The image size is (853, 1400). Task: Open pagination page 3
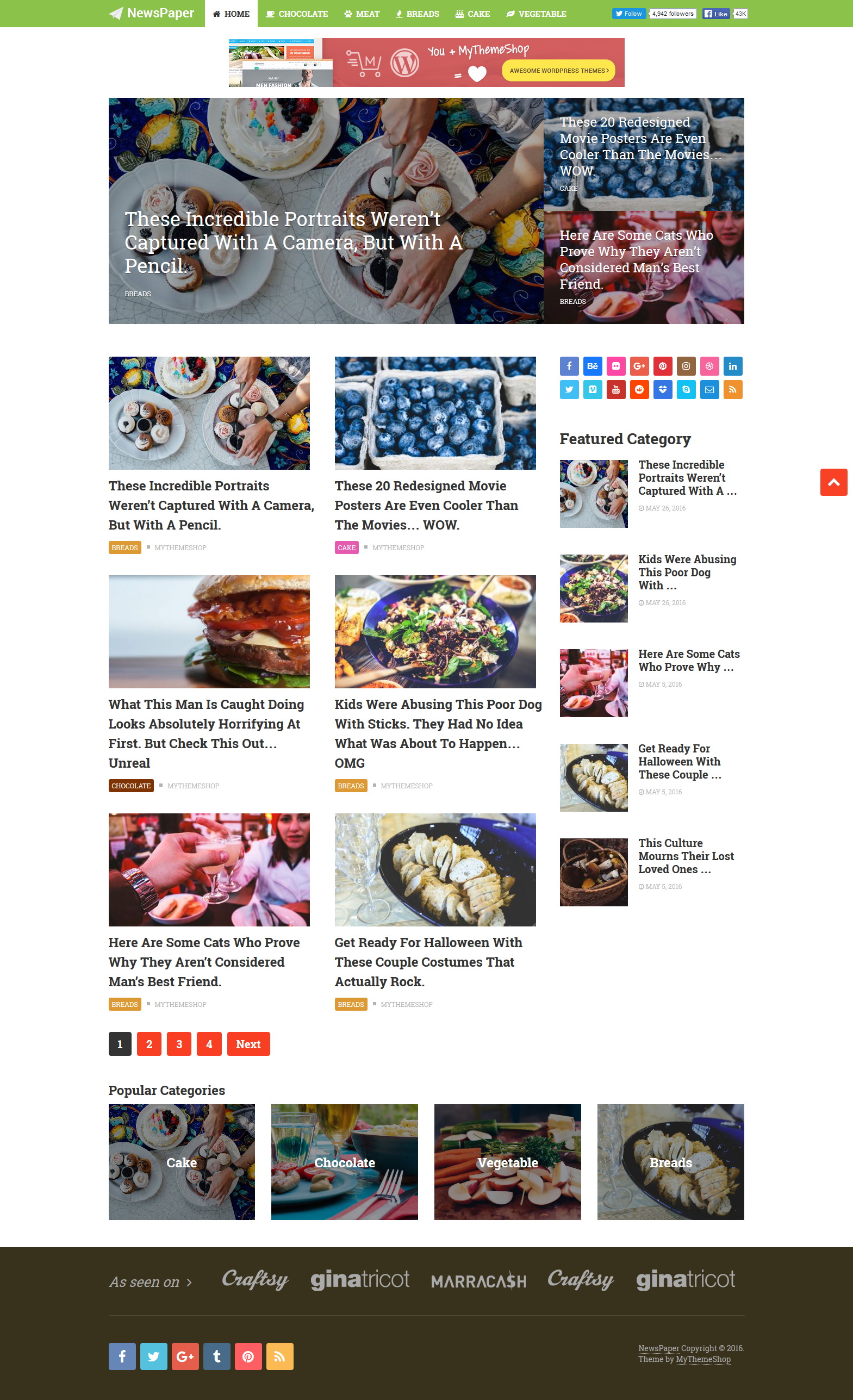(179, 1044)
